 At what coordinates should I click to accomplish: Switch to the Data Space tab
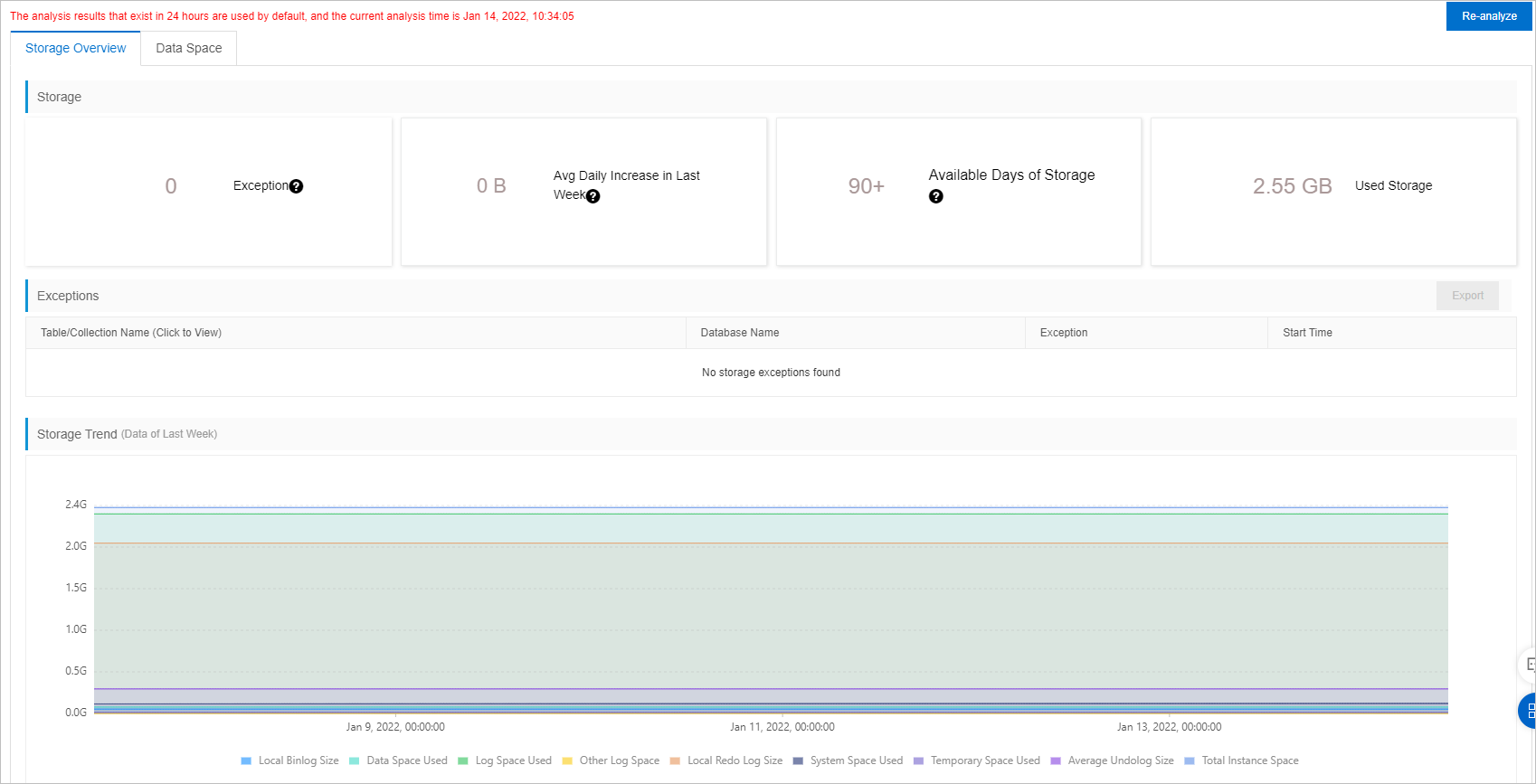coord(189,48)
